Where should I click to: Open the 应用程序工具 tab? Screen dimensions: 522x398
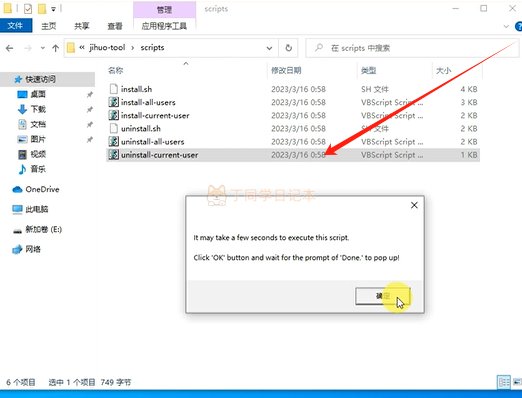point(164,26)
